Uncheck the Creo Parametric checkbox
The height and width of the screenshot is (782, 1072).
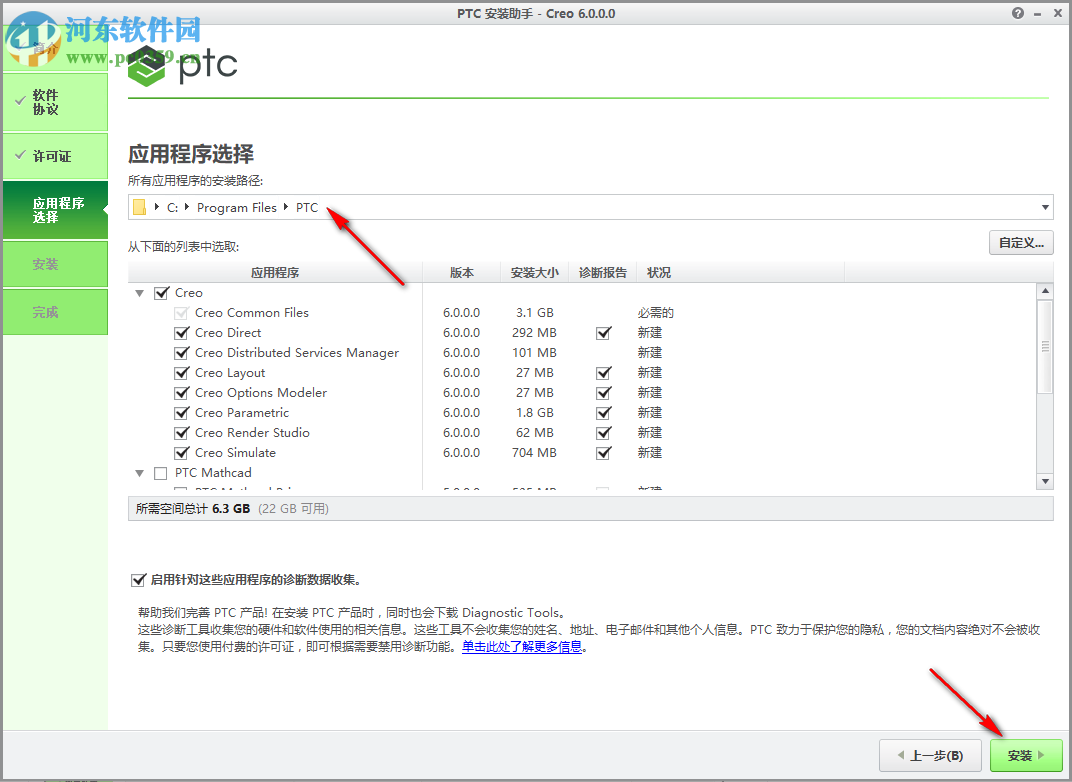point(181,412)
